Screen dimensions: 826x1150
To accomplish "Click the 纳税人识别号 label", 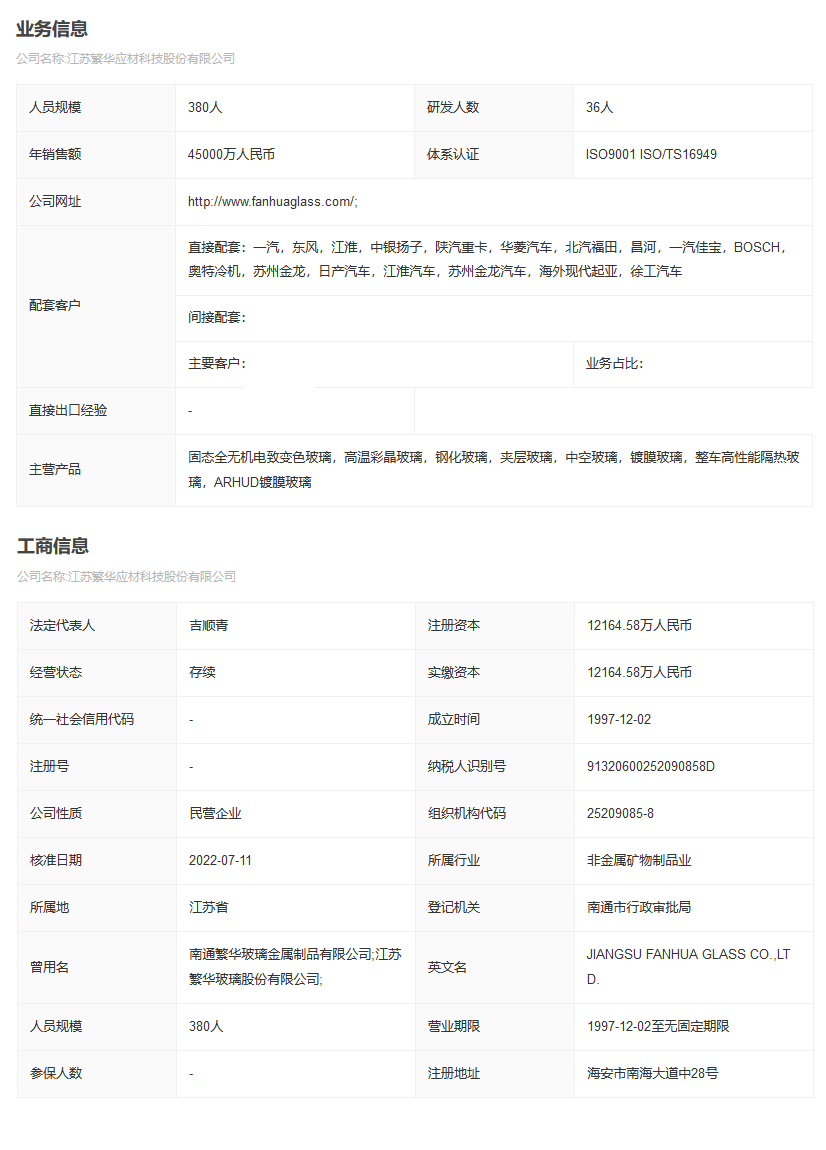I will pyautogui.click(x=467, y=766).
